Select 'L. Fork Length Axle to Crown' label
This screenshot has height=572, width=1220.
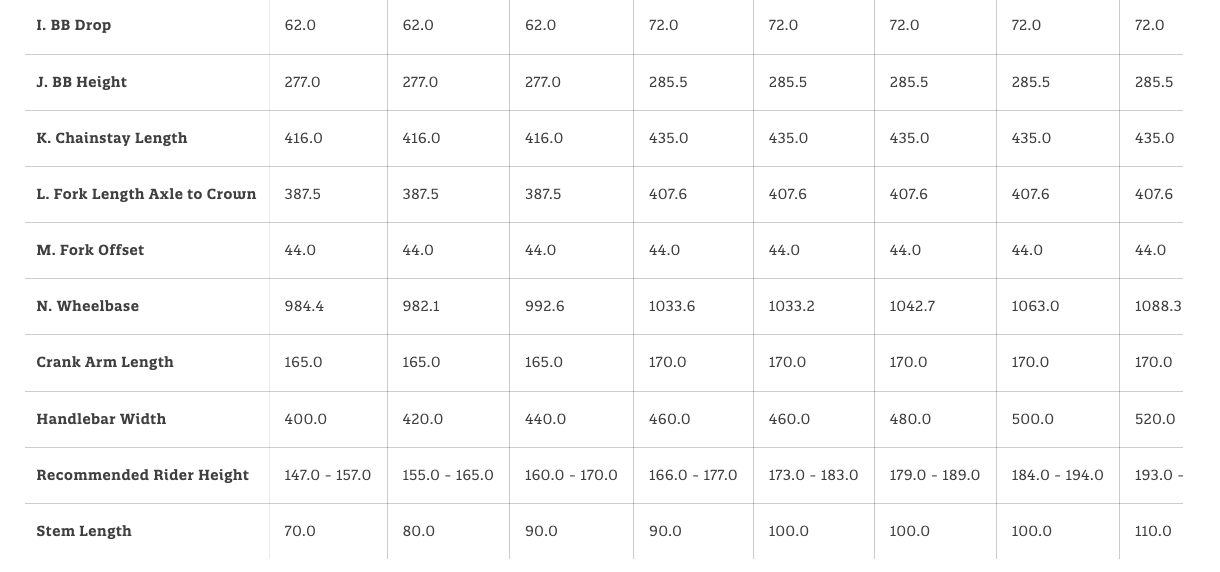(x=146, y=194)
